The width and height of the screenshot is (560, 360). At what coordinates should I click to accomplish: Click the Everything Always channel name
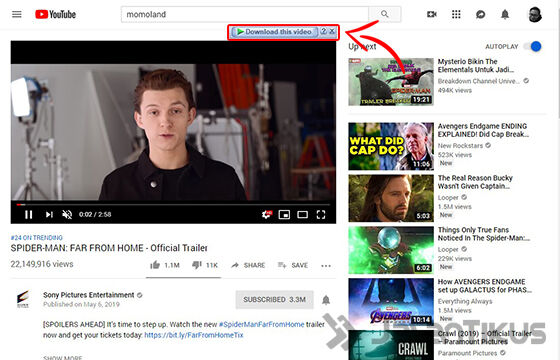[x=465, y=301]
